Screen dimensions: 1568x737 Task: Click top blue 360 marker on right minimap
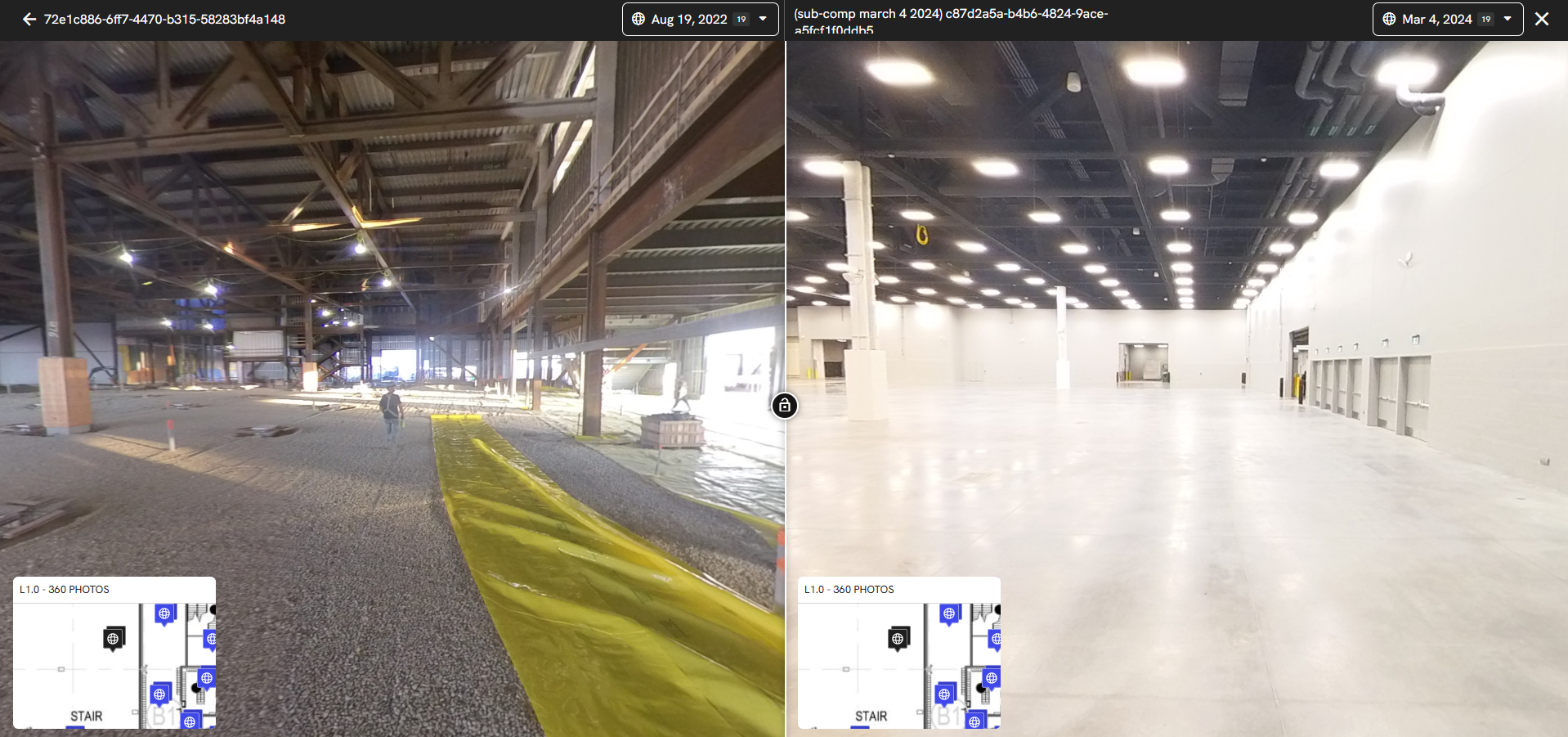(950, 613)
